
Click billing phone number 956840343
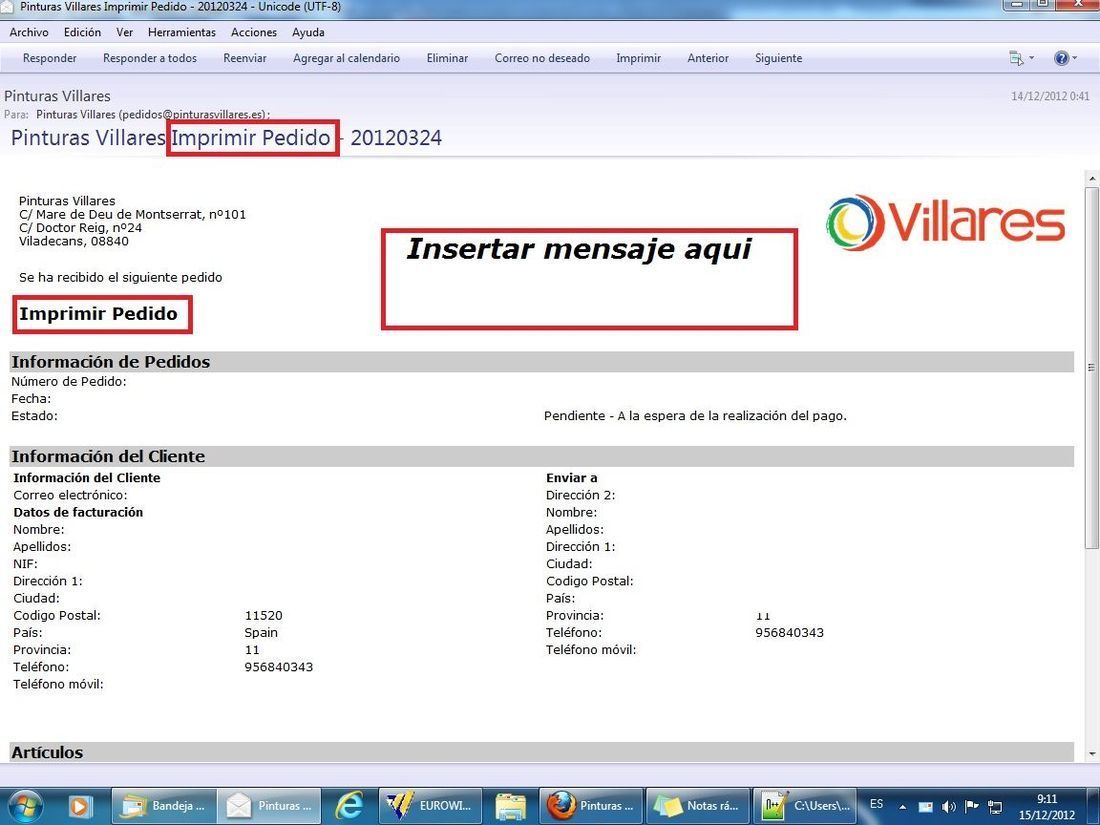279,667
